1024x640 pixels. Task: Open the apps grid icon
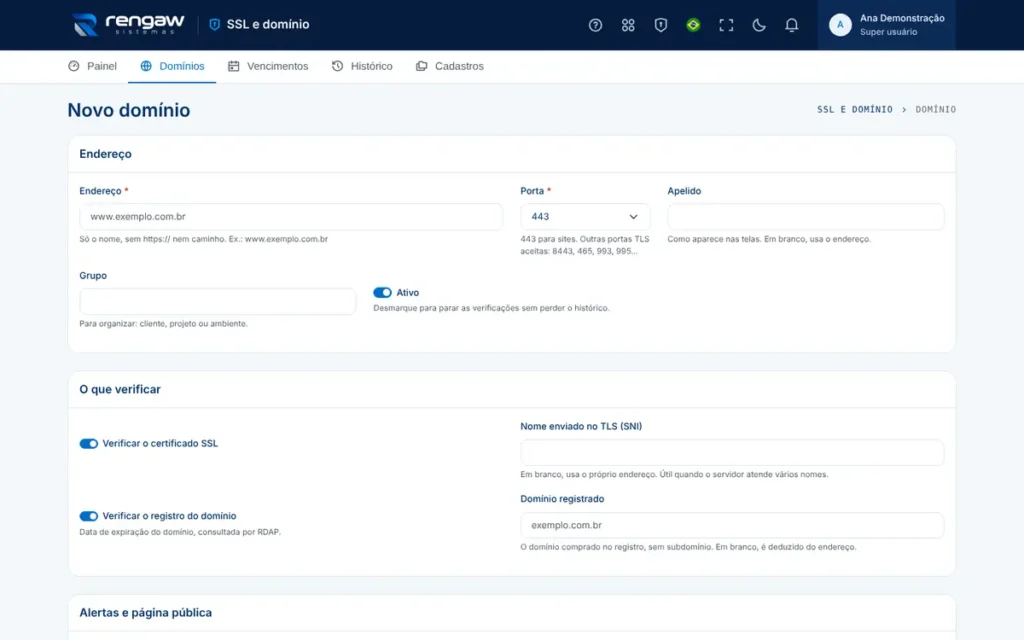628,25
